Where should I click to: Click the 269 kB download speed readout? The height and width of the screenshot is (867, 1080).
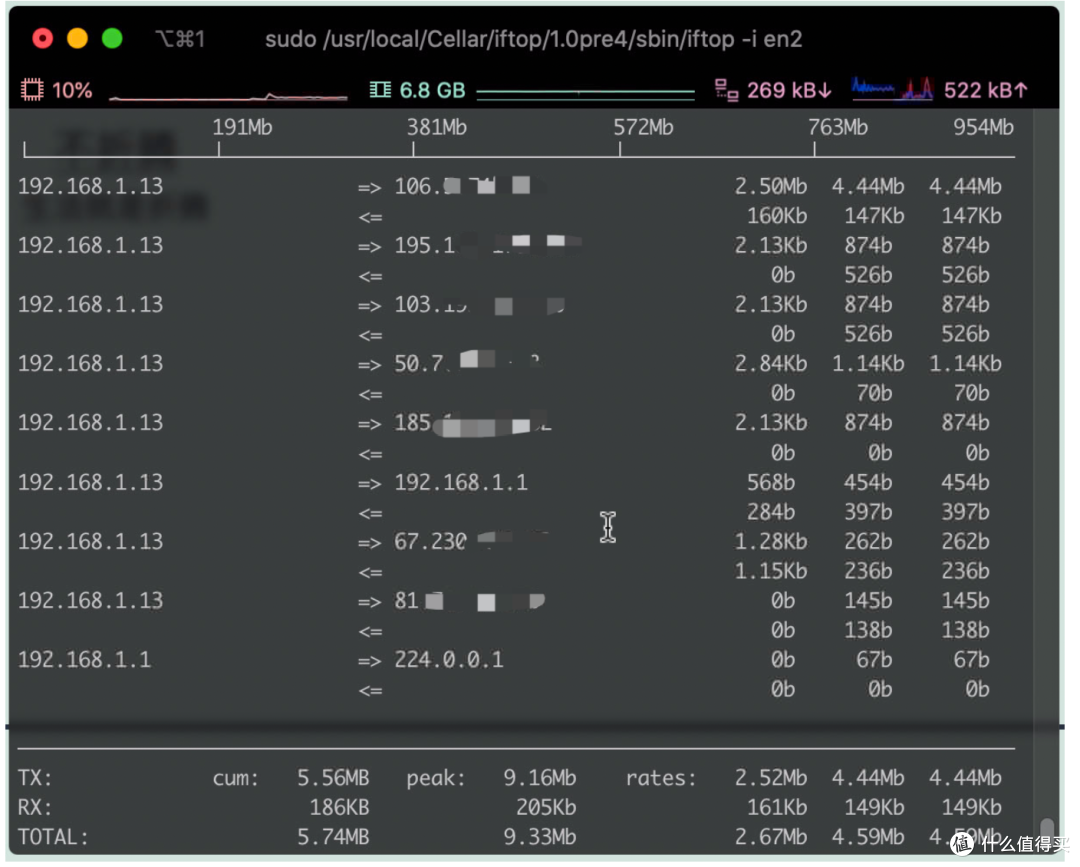click(788, 91)
